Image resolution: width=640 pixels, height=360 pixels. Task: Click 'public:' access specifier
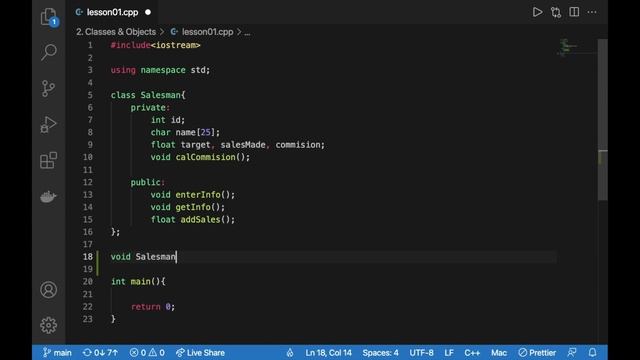pos(148,182)
